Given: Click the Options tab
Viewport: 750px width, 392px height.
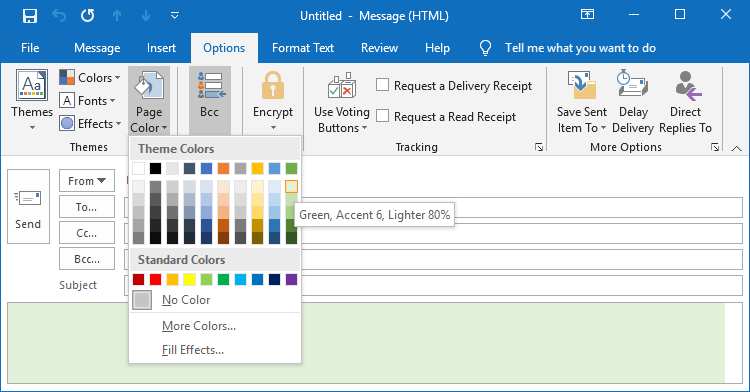Looking at the screenshot, I should click(224, 48).
